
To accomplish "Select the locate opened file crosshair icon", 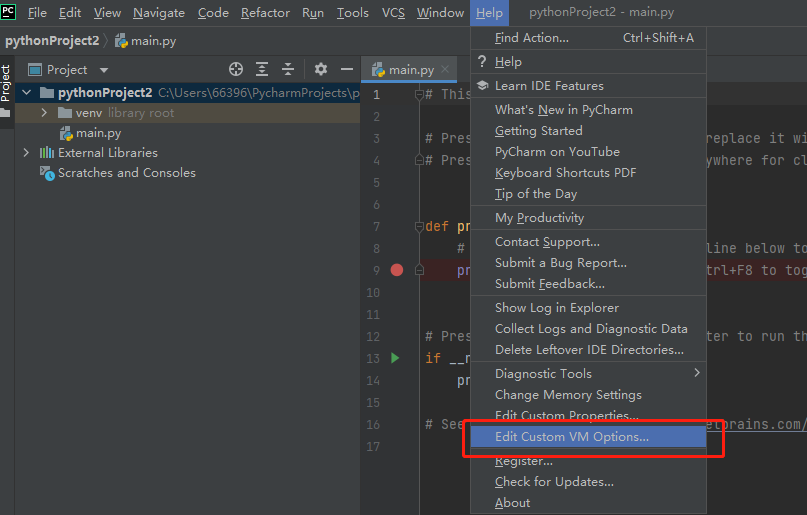I will (x=236, y=69).
